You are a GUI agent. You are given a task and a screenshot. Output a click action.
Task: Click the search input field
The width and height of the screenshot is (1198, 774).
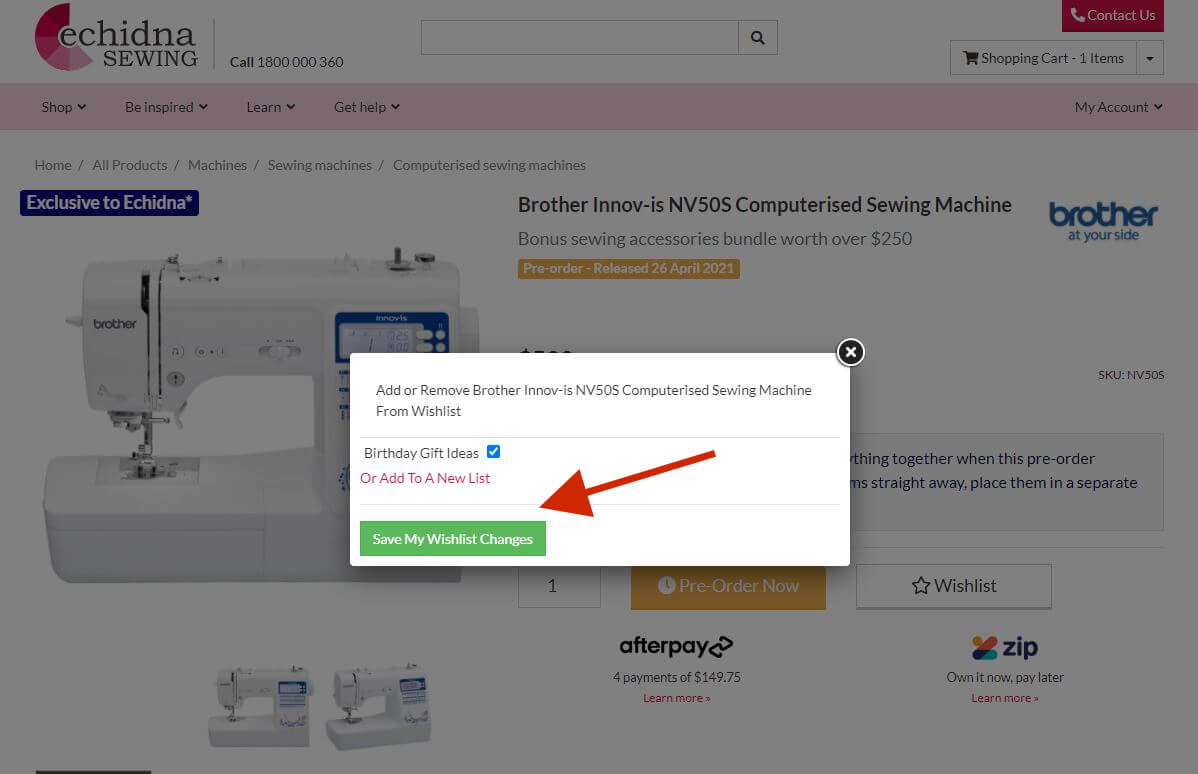click(580, 37)
